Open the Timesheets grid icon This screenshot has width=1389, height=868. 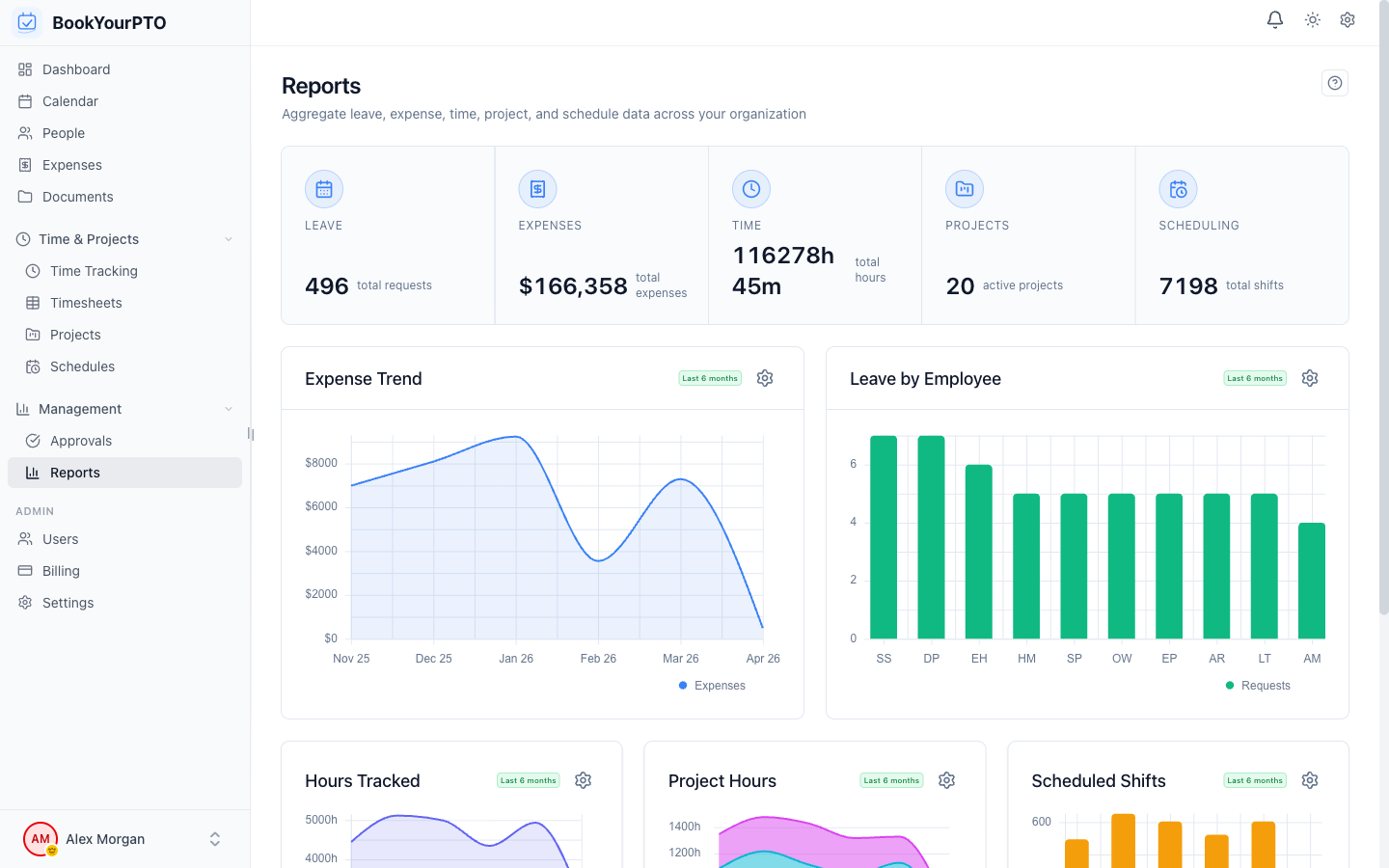click(x=34, y=303)
